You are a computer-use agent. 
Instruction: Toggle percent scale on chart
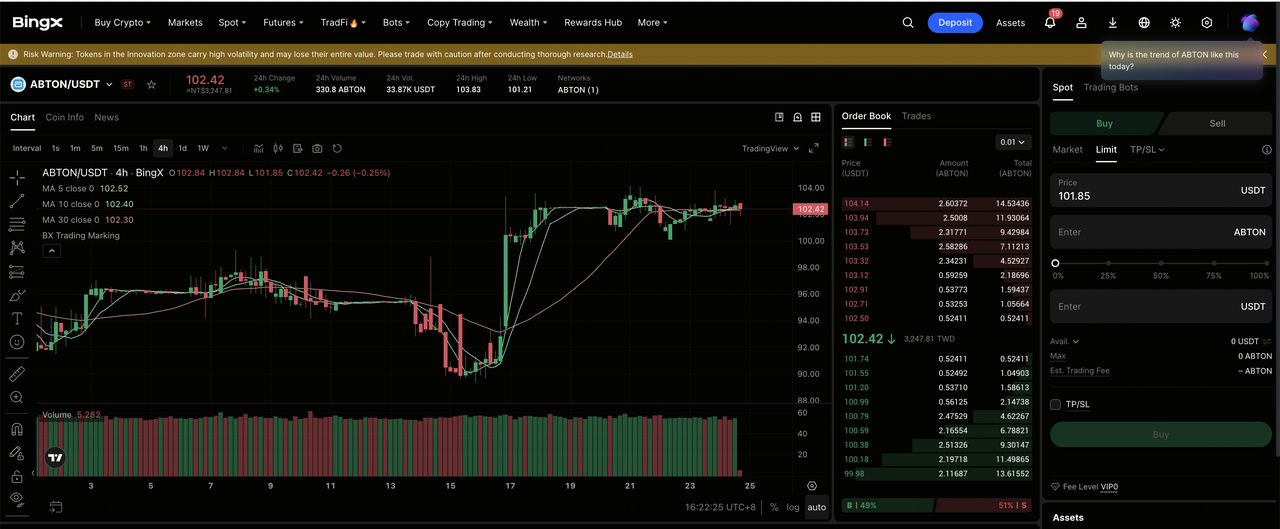(774, 507)
